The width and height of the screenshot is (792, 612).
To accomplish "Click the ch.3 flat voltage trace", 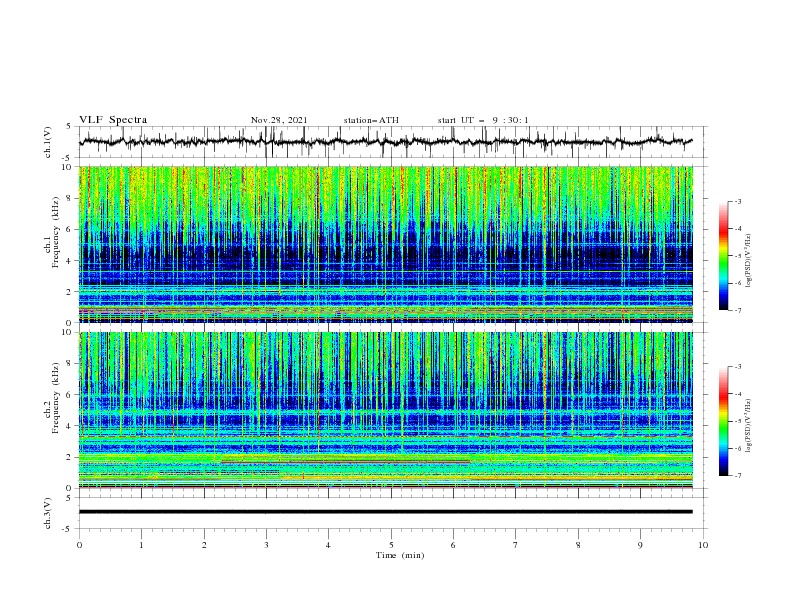I will coord(385,512).
